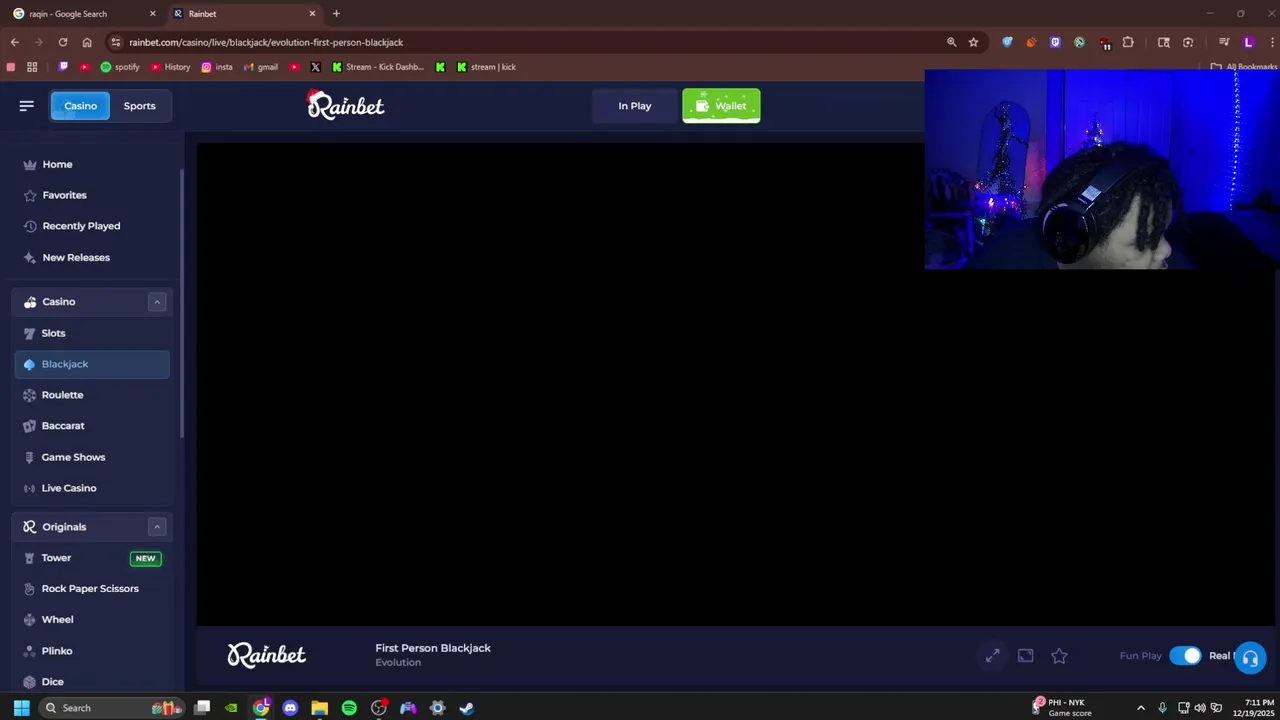Select the Casino tab in Rainbet header
This screenshot has height=720, width=1280.
80,106
